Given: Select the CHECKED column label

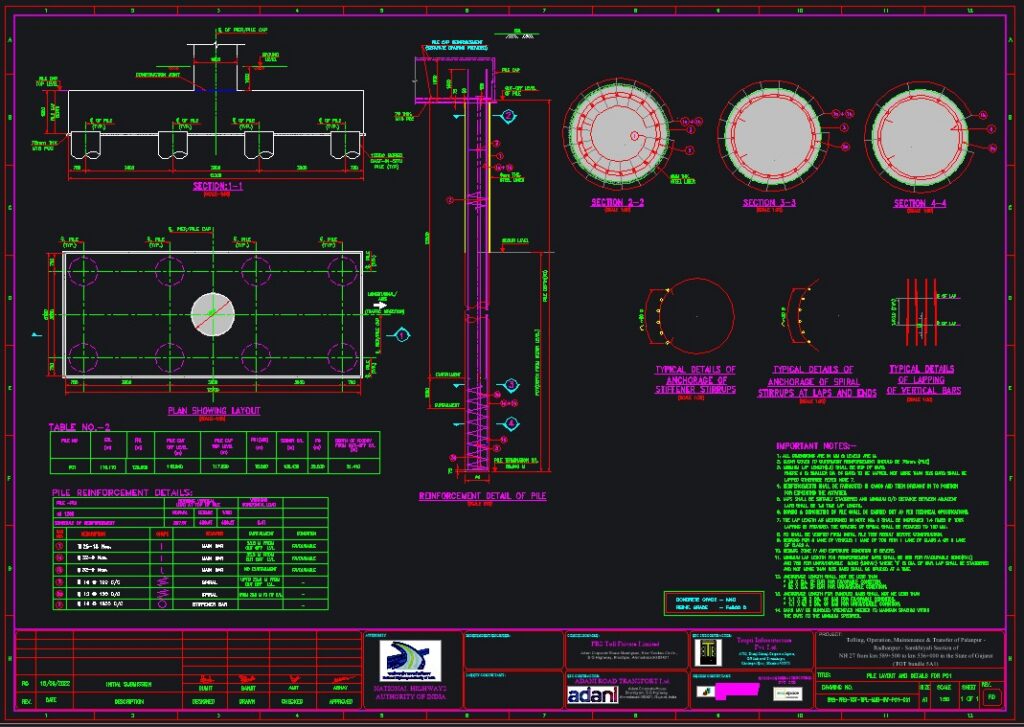Looking at the screenshot, I should [x=291, y=702].
